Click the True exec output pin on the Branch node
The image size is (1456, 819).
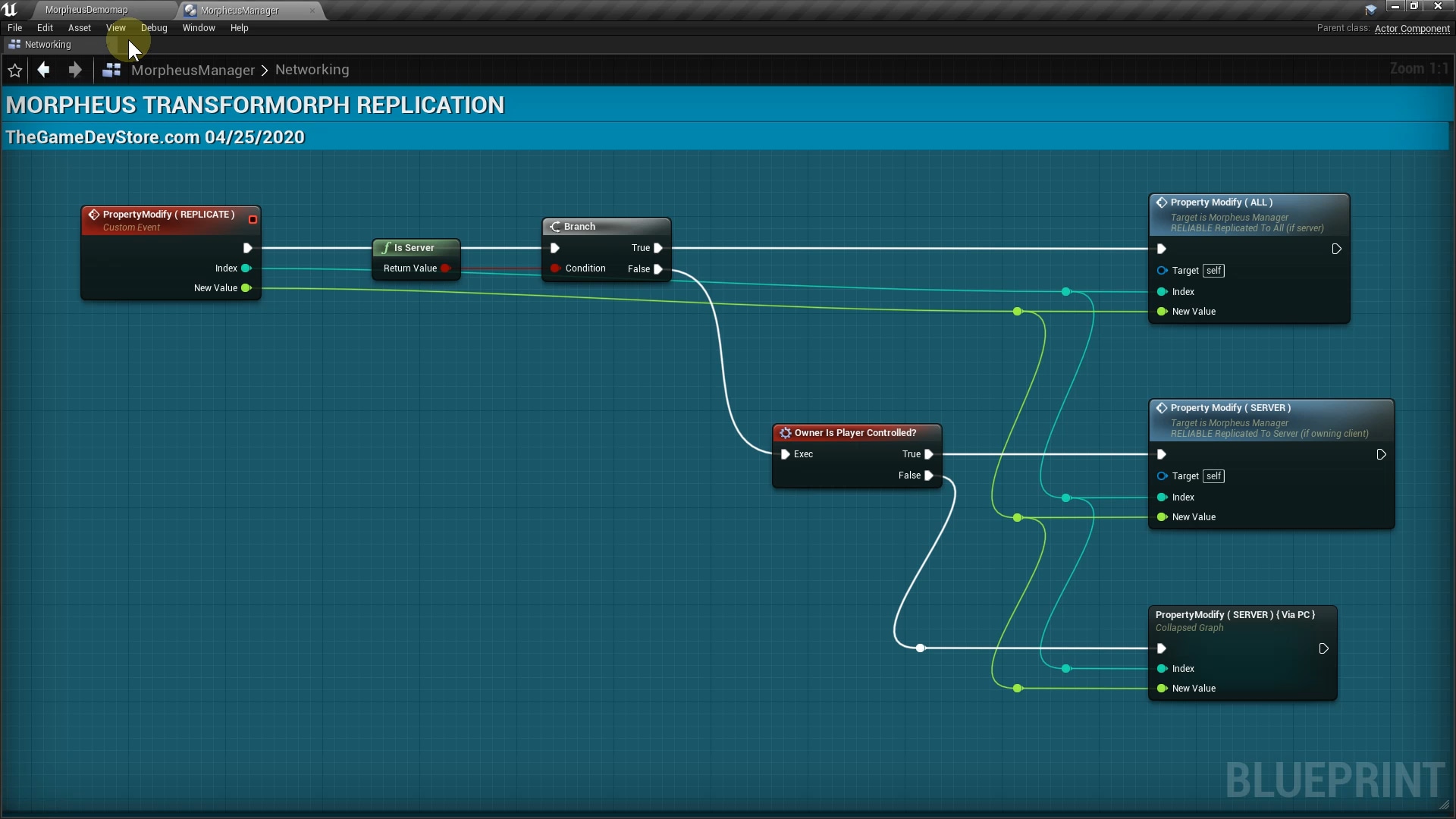coord(657,248)
